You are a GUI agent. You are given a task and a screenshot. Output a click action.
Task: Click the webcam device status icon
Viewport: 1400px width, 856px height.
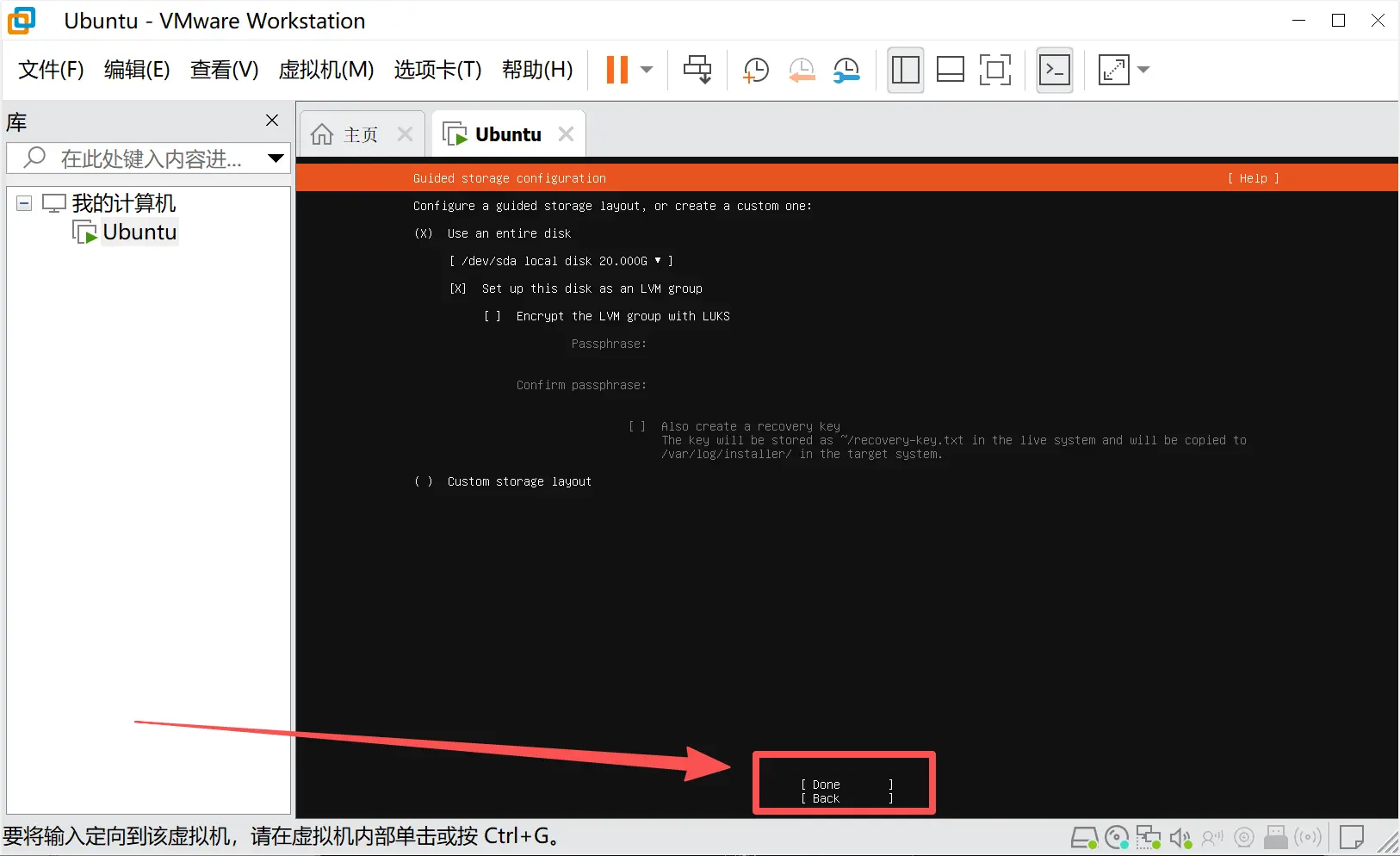tap(1244, 837)
